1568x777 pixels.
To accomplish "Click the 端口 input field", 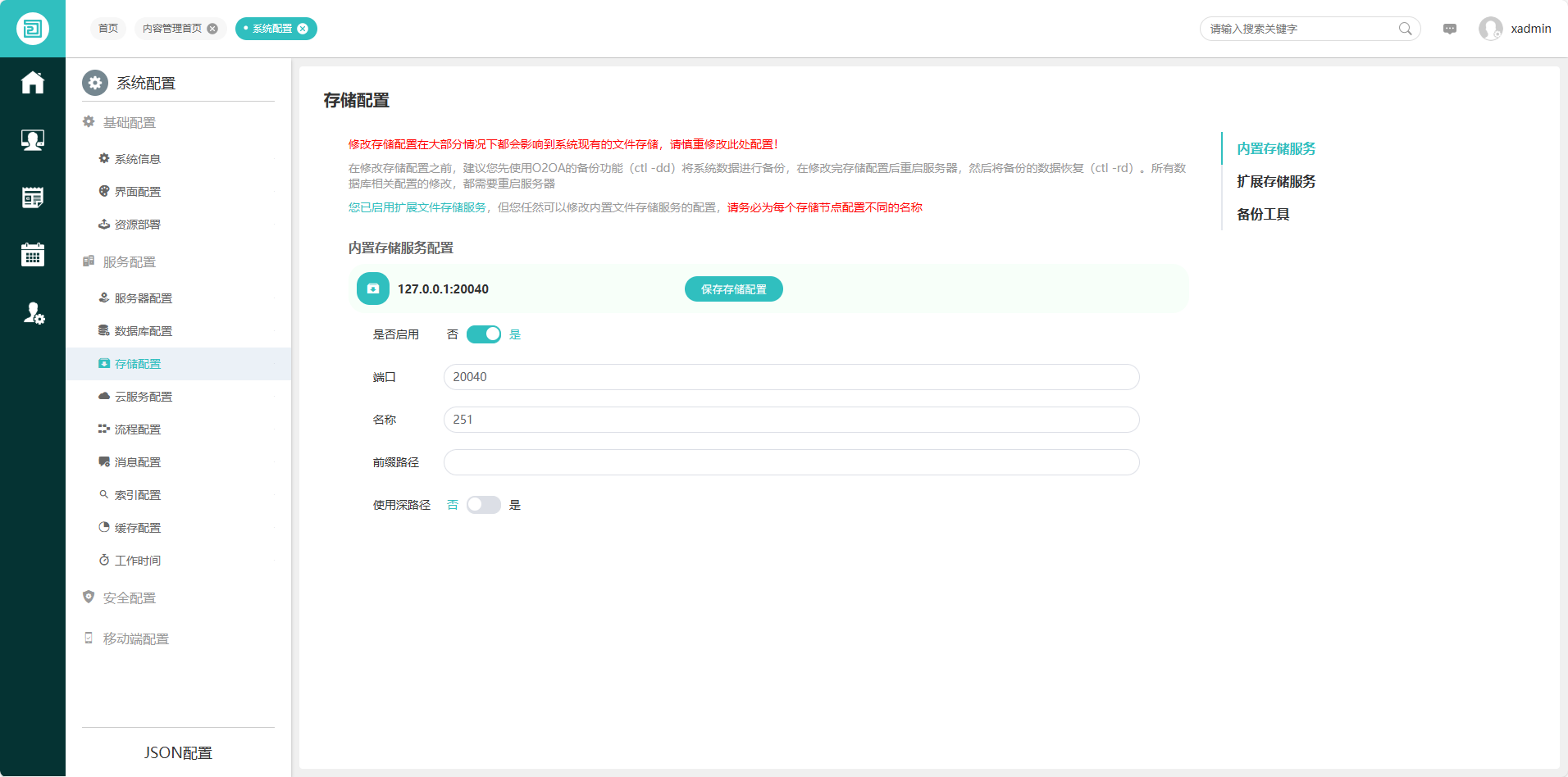I will [x=791, y=377].
